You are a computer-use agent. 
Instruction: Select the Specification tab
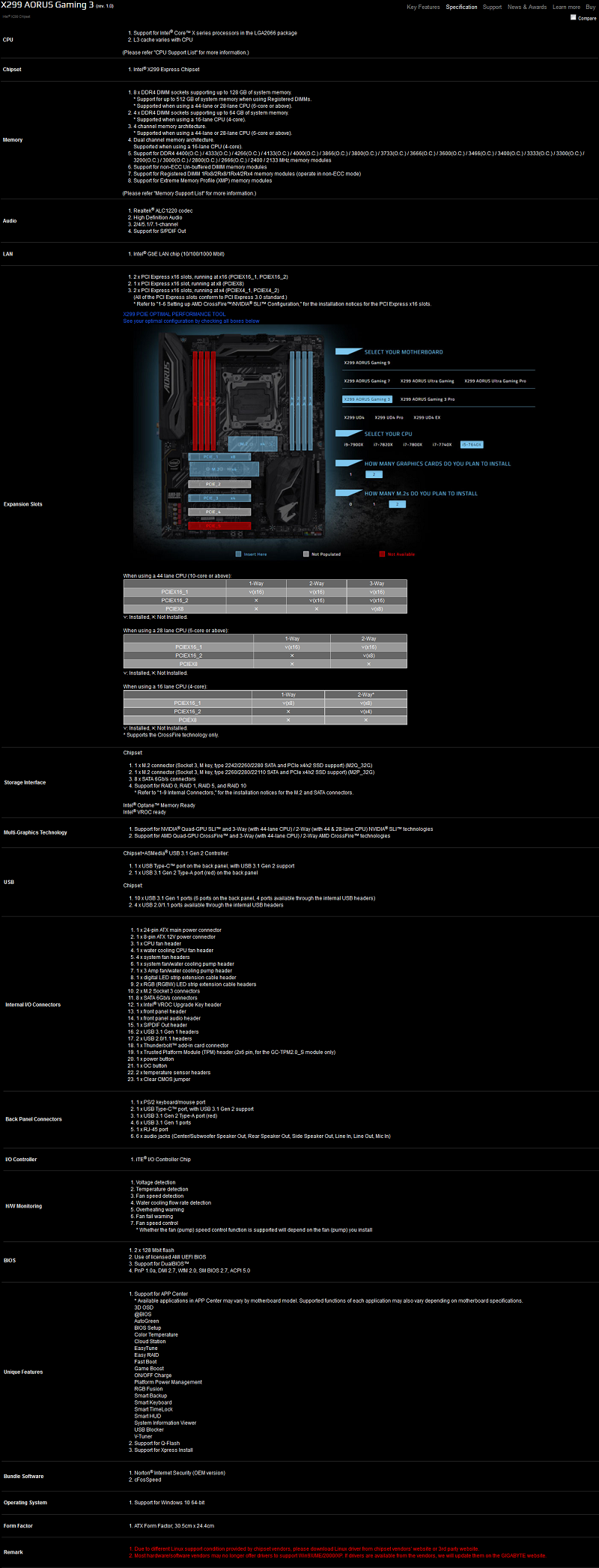461,7
